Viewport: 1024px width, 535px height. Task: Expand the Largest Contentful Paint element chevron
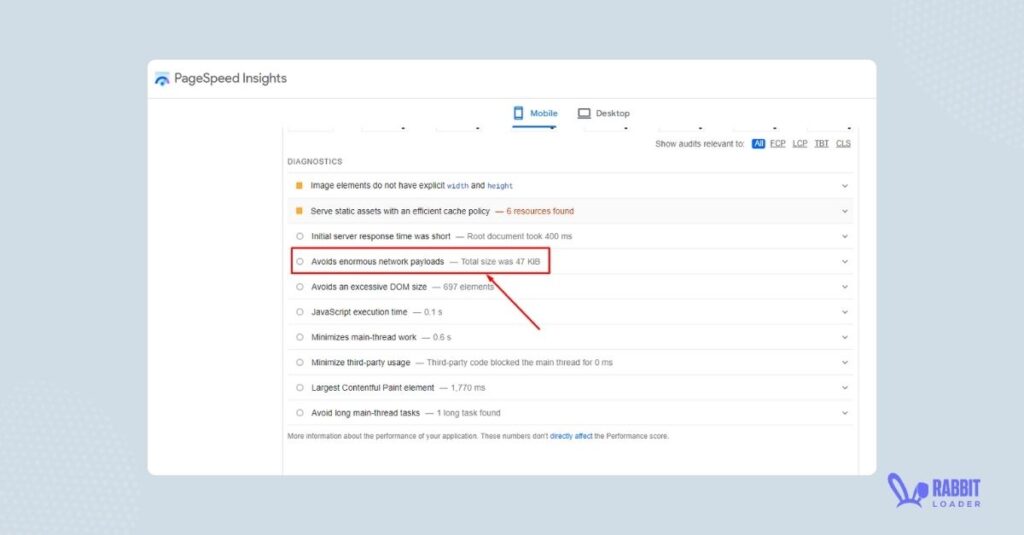tap(844, 388)
